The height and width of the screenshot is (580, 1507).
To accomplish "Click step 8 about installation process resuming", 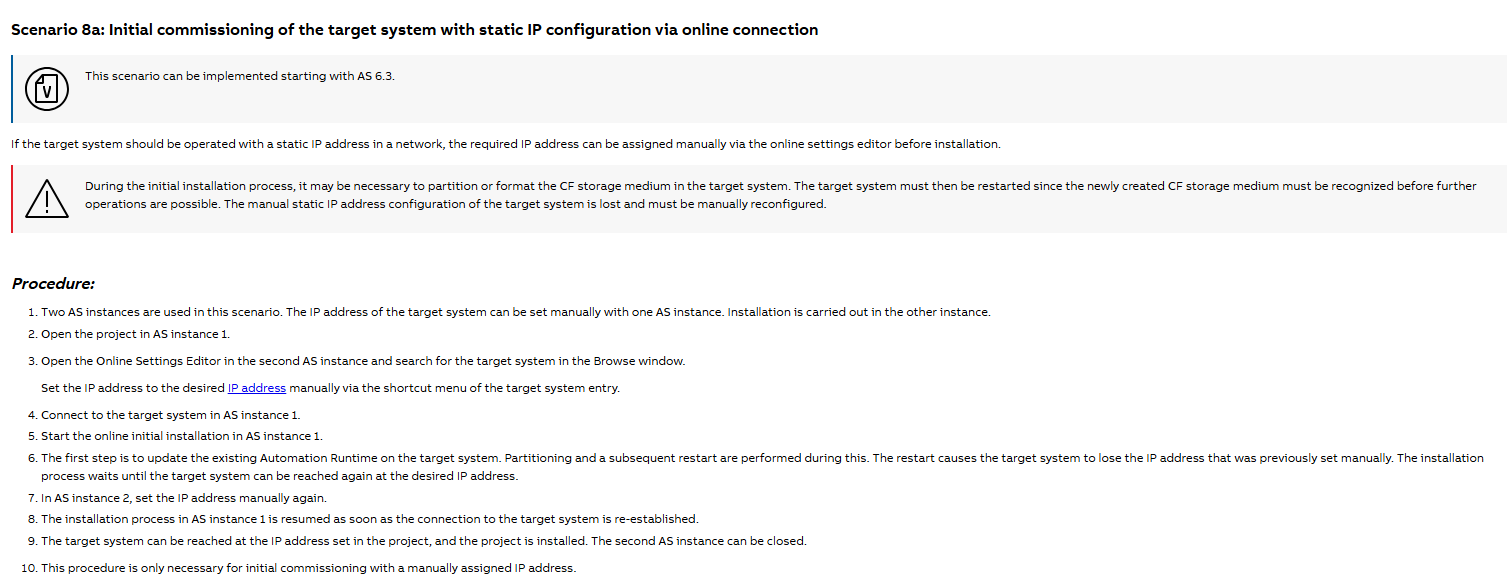I will (x=369, y=519).
